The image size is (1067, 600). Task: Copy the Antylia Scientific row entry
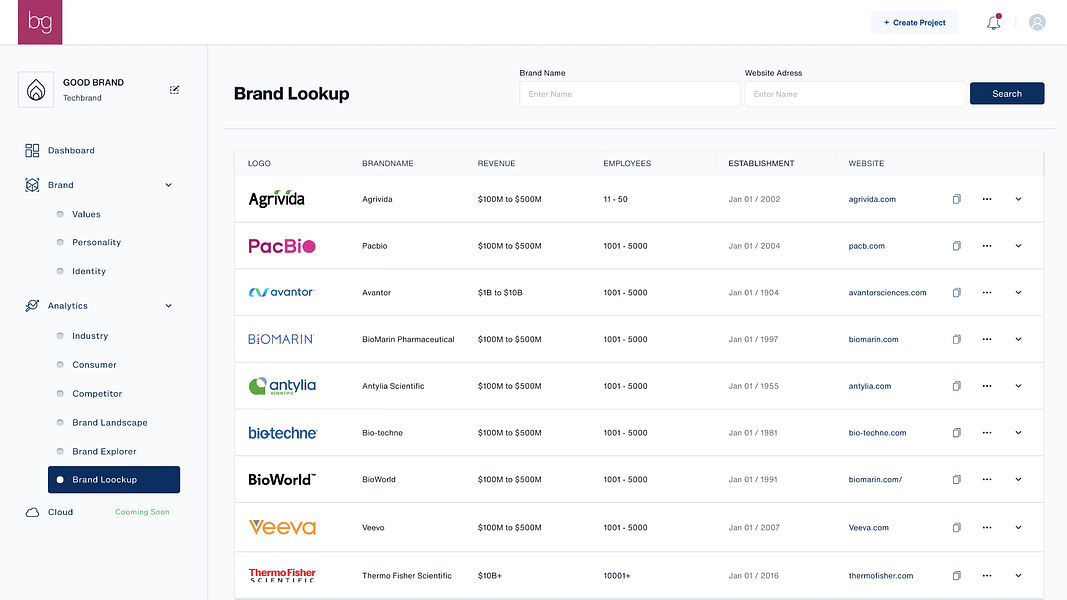coord(957,386)
